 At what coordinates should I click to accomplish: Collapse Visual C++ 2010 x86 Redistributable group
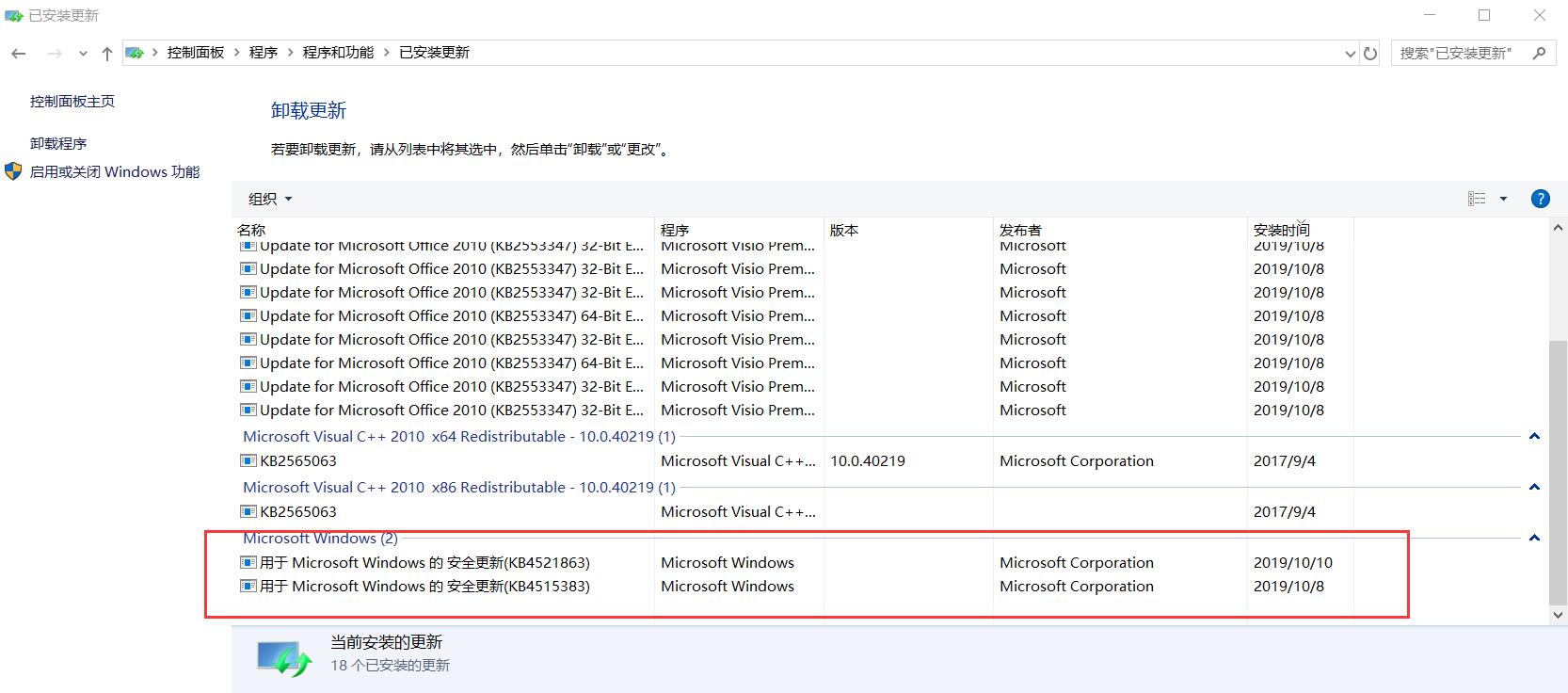click(x=1534, y=488)
